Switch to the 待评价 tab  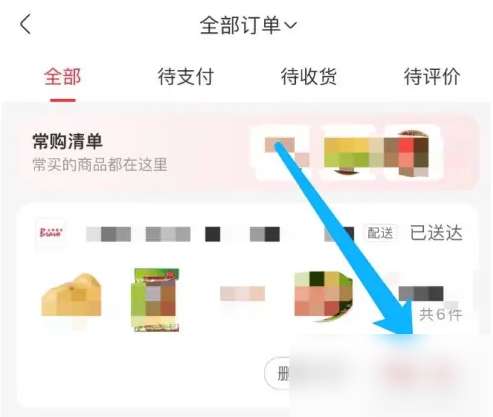tap(432, 77)
